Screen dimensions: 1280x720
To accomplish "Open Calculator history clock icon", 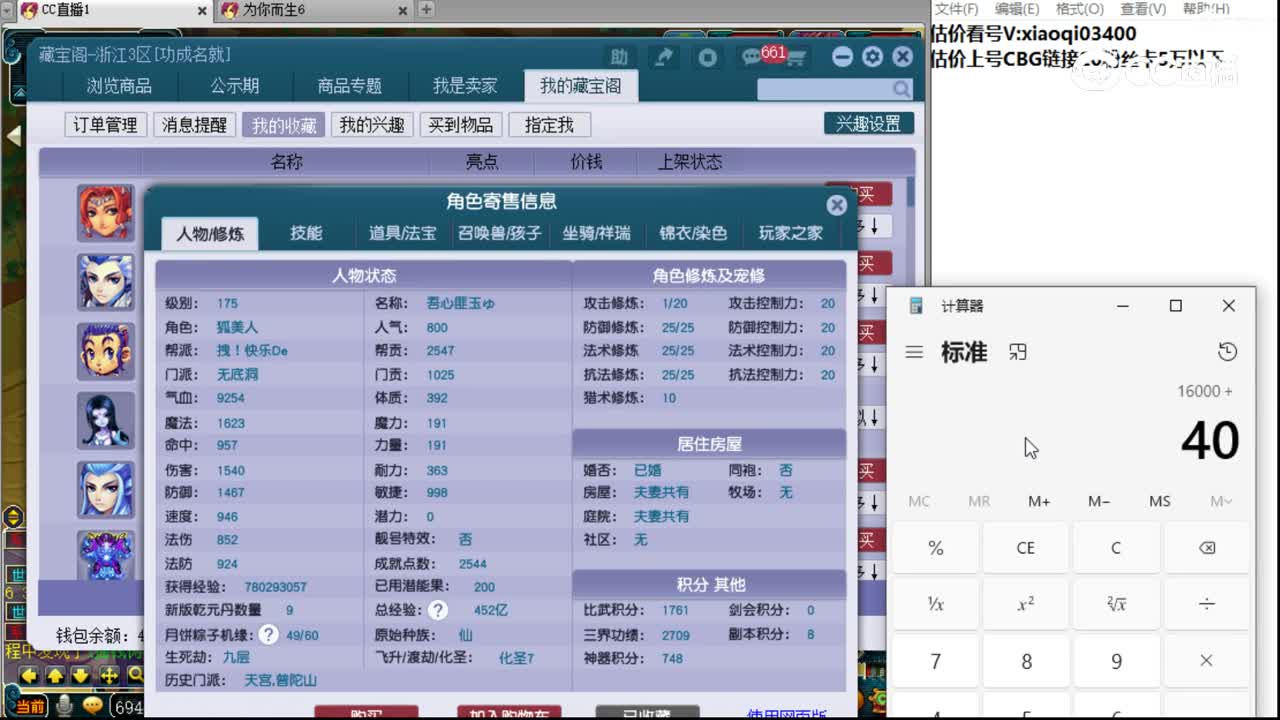I will coord(1228,351).
